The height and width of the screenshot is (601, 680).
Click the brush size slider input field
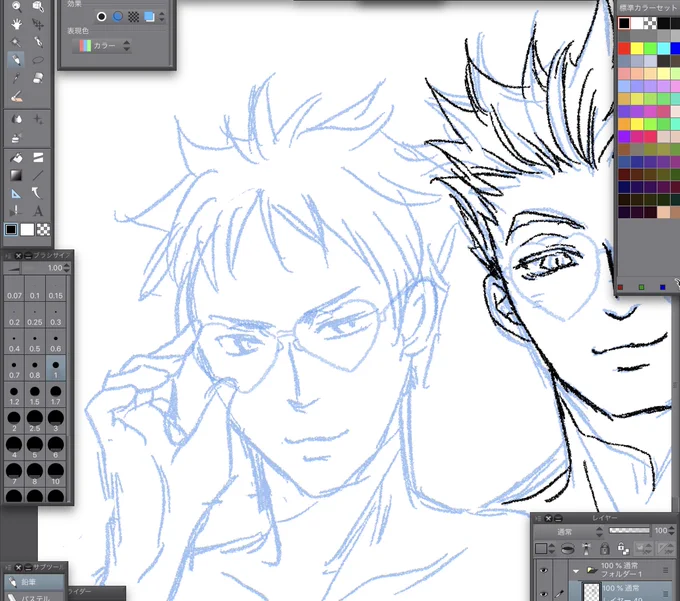click(33, 268)
